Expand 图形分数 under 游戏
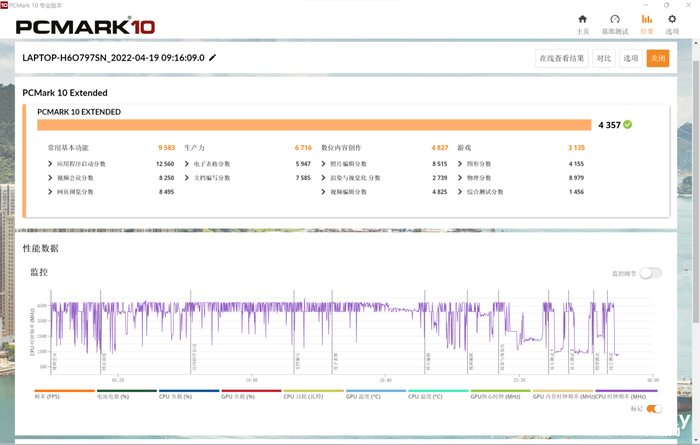The width and height of the screenshot is (700, 445). point(460,164)
